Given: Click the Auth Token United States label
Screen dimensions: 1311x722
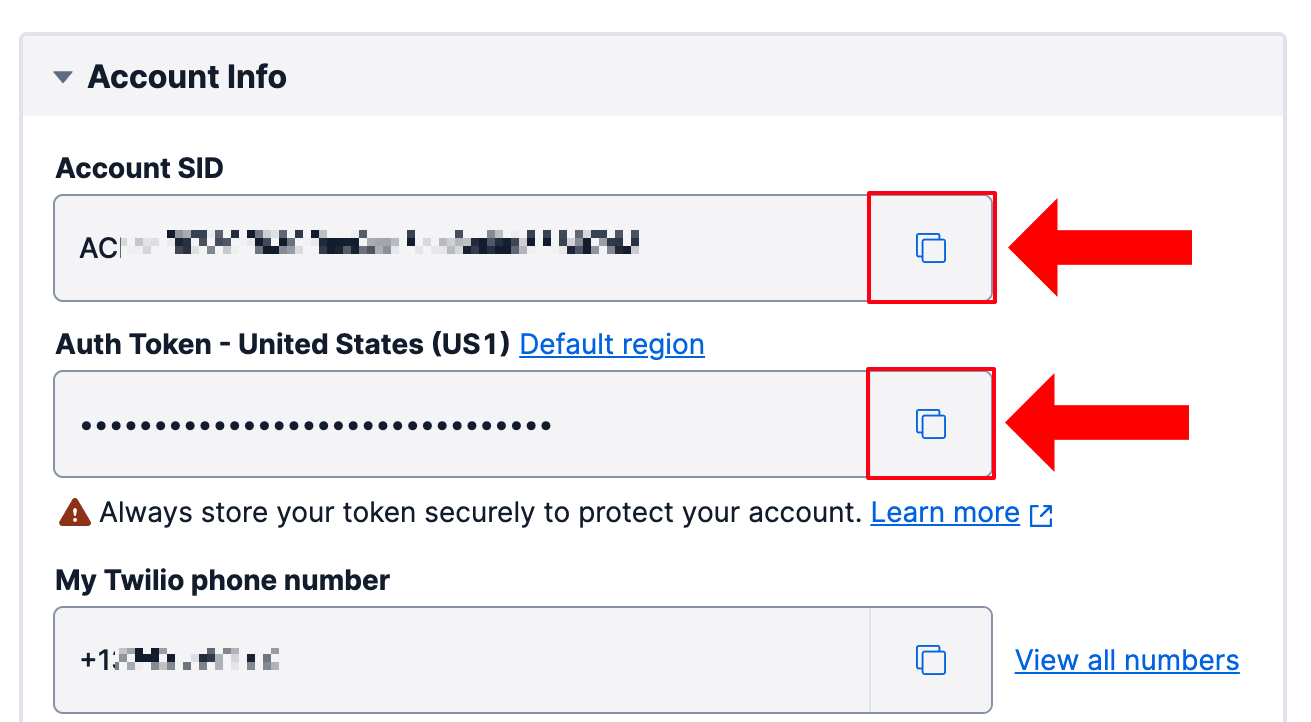Looking at the screenshot, I should (x=283, y=345).
